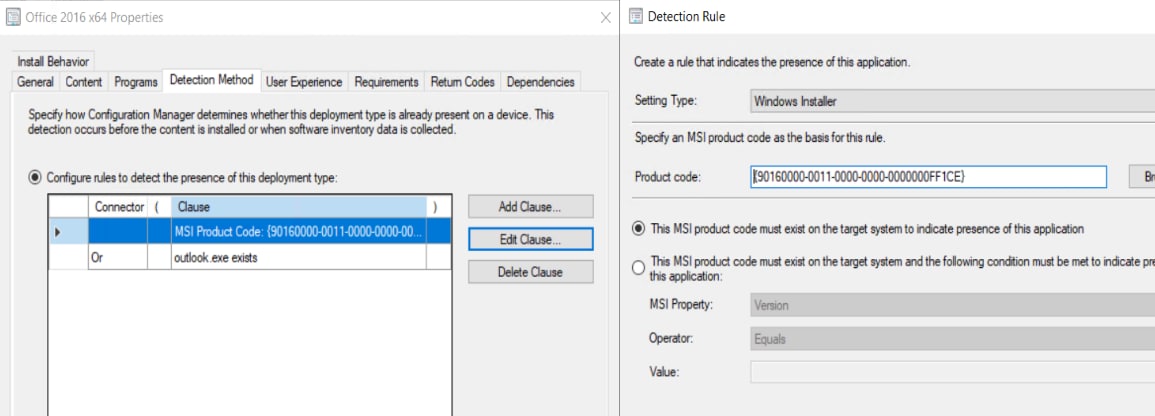The height and width of the screenshot is (416, 1155).
Task: Click the Delete Clause button
Action: tap(530, 272)
